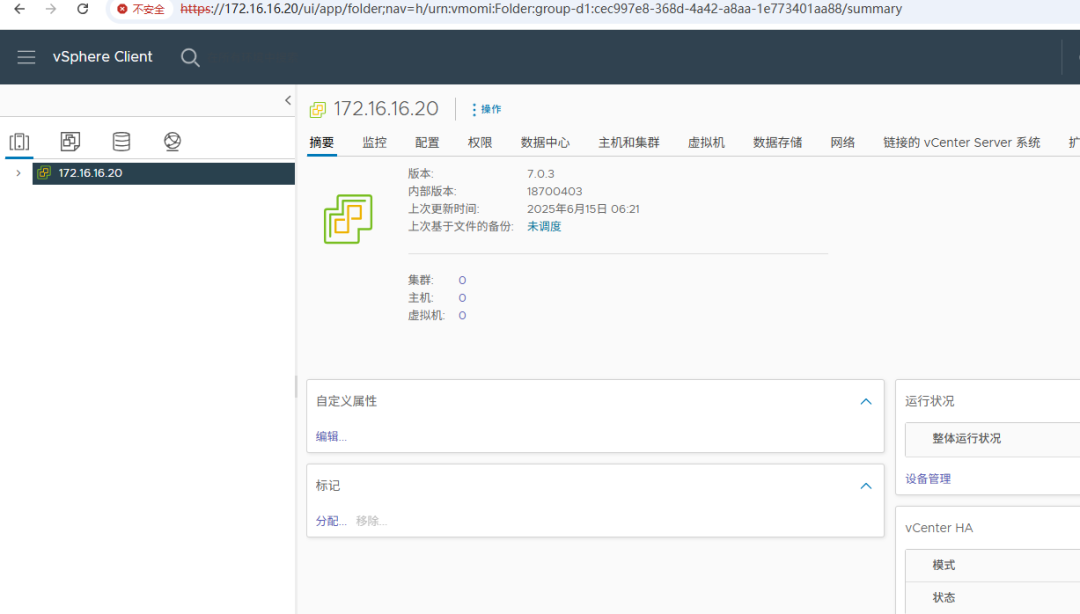Click the 未调度 backup schedule link

[x=544, y=227]
